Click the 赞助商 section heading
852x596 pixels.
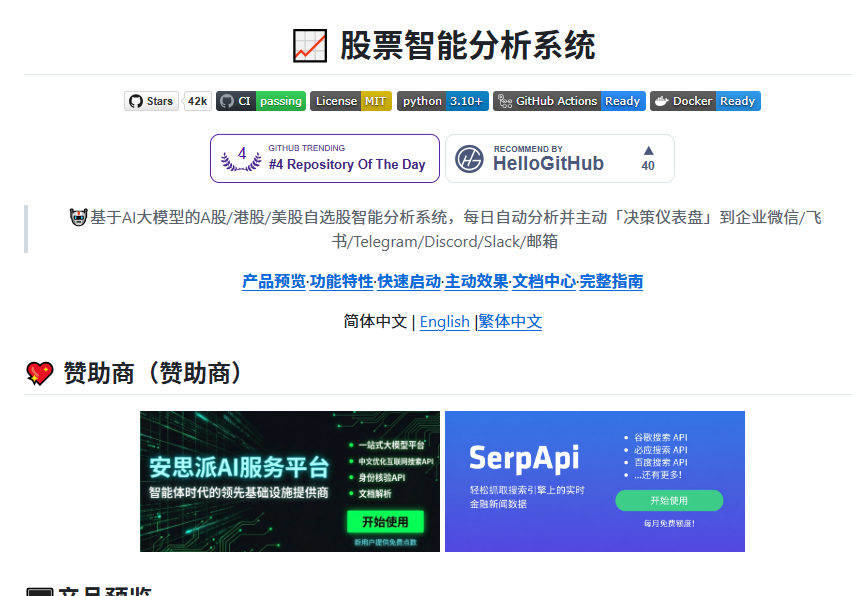point(153,374)
